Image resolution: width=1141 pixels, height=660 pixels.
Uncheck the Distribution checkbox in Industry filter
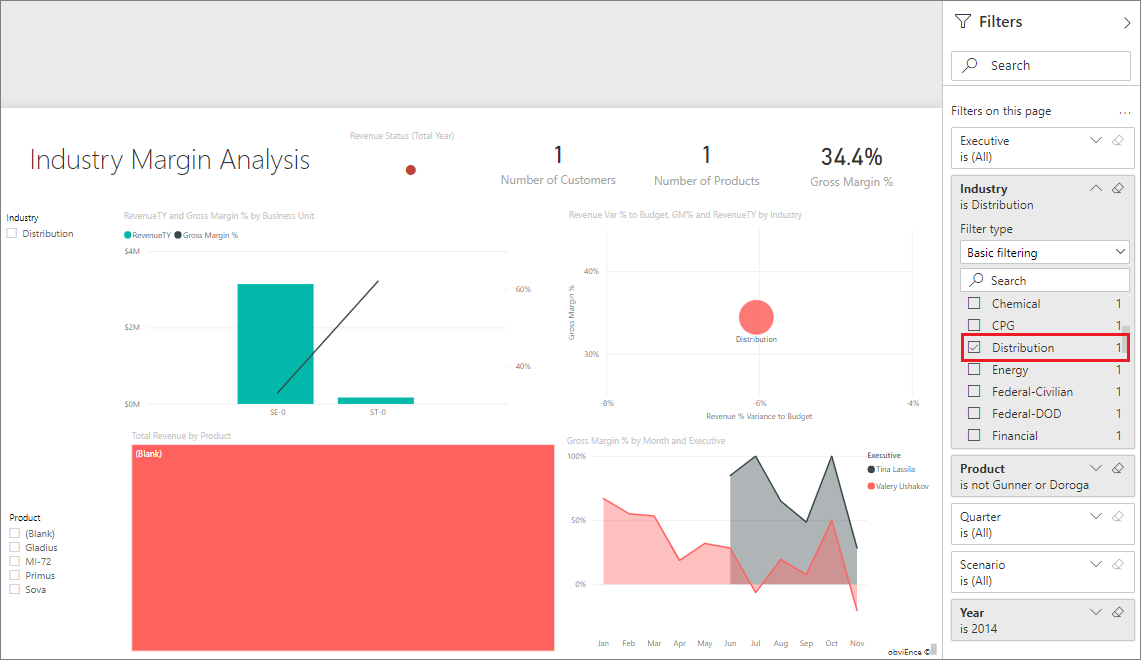click(974, 348)
